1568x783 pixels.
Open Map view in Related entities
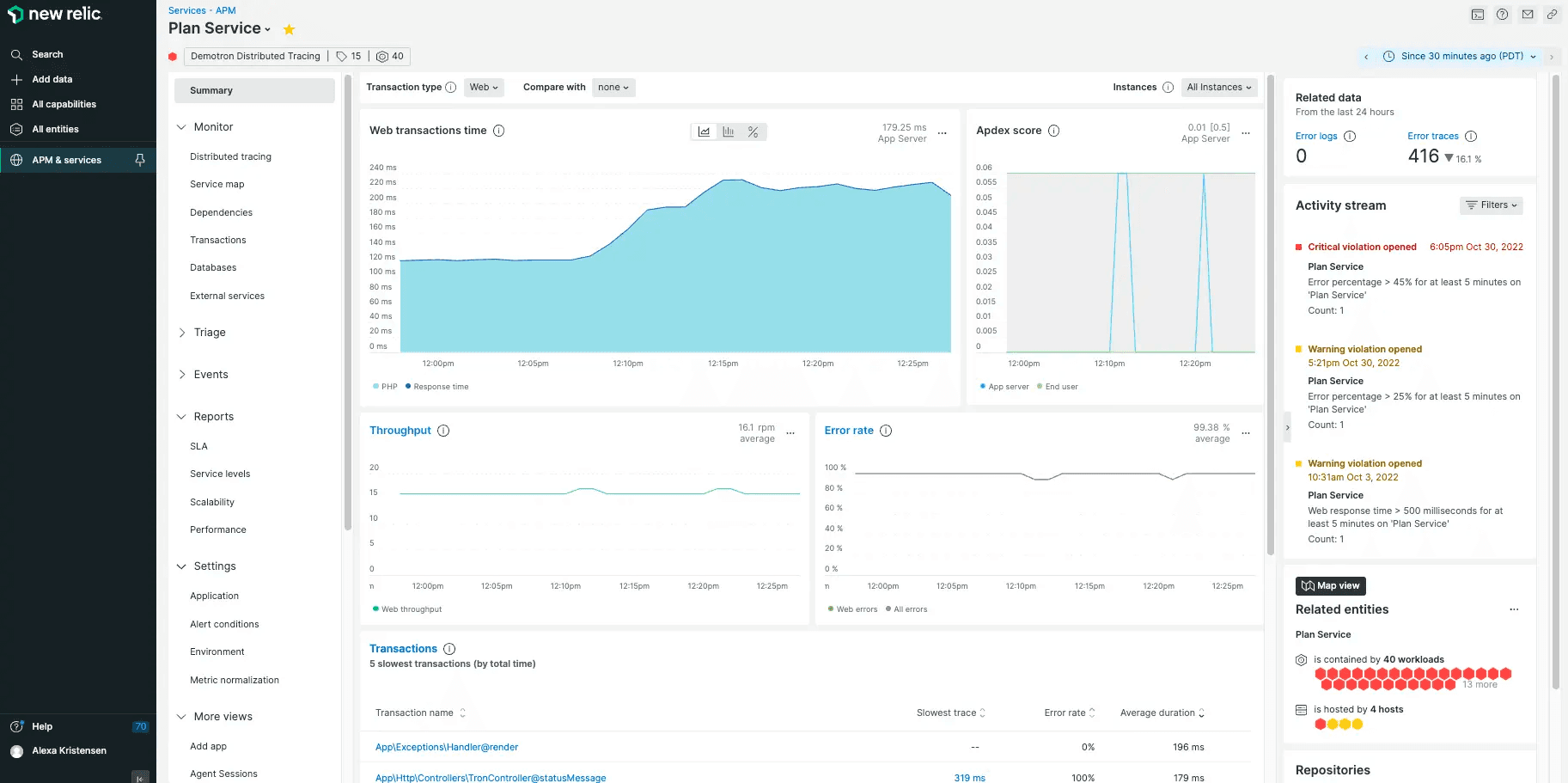click(1330, 585)
